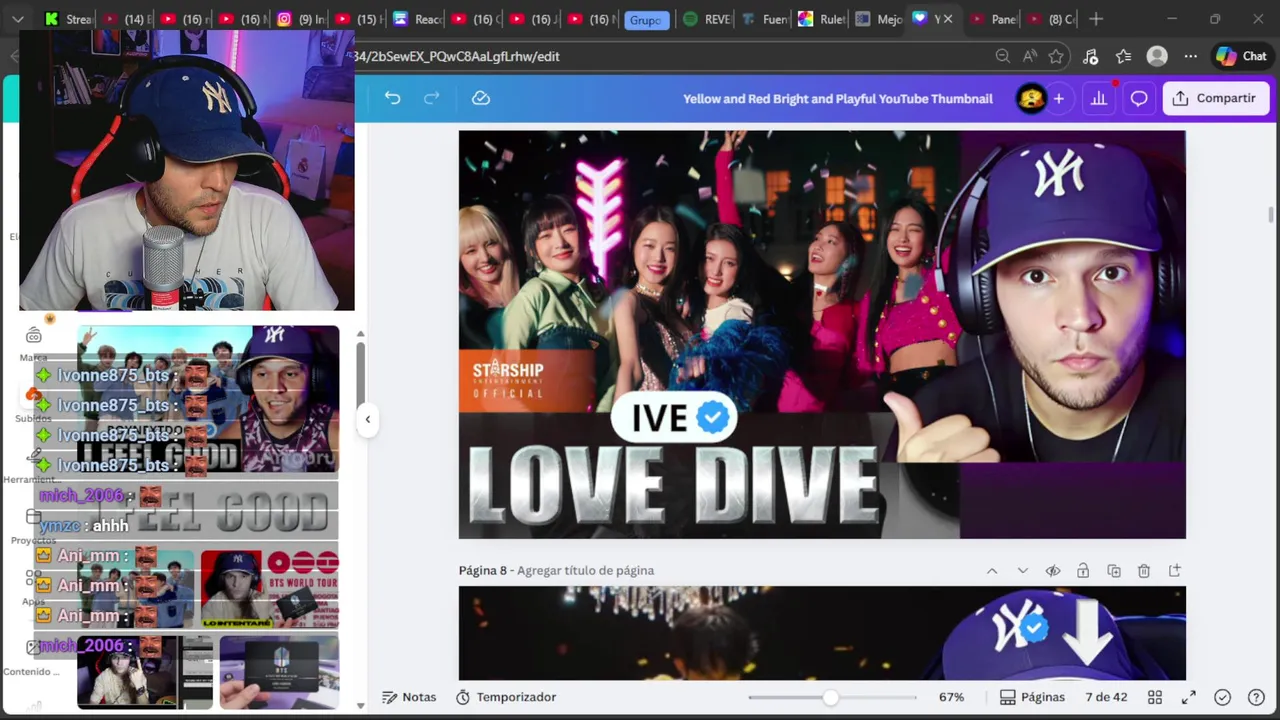Image resolution: width=1280 pixels, height=720 pixels.
Task: Enter fullscreen presentation mode
Action: [1189, 697]
